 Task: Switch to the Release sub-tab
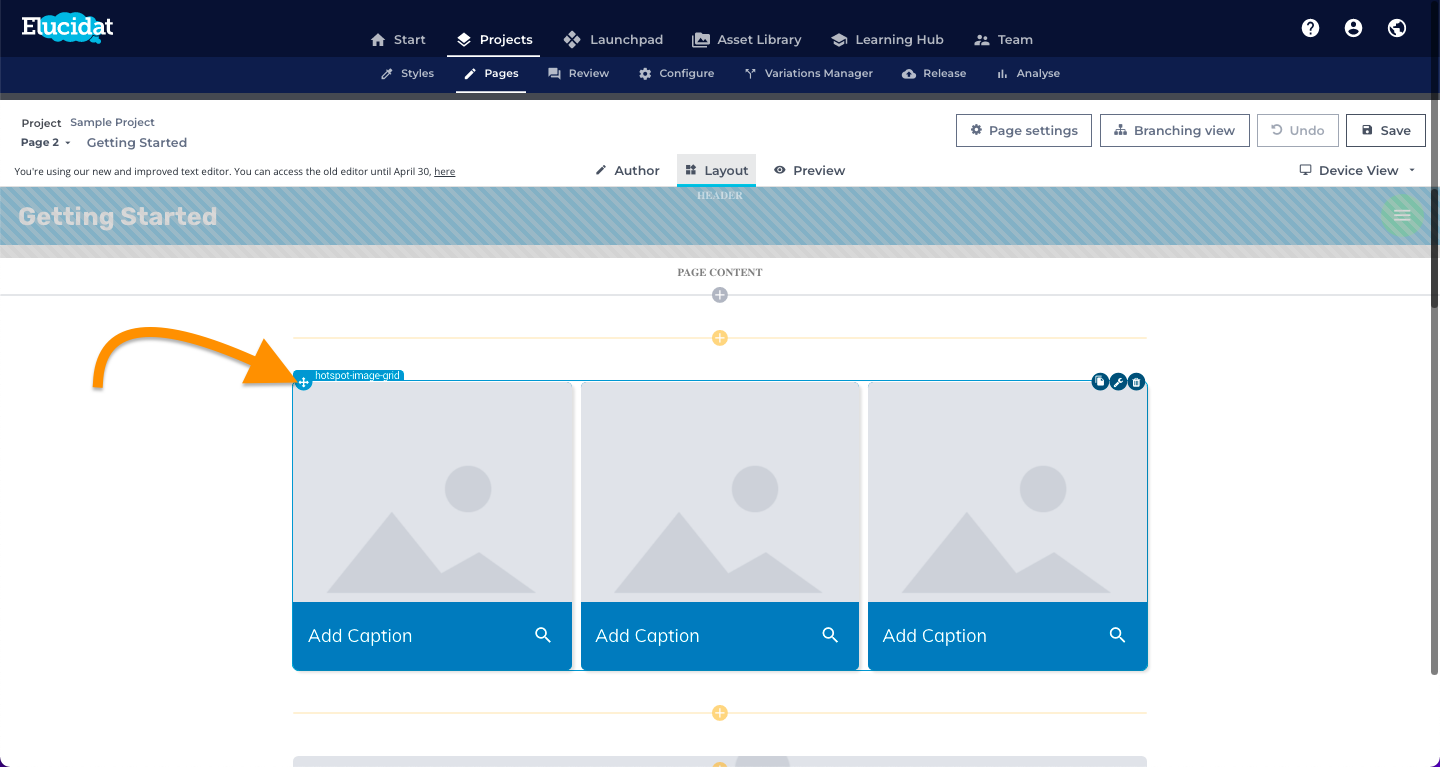pyautogui.click(x=934, y=73)
